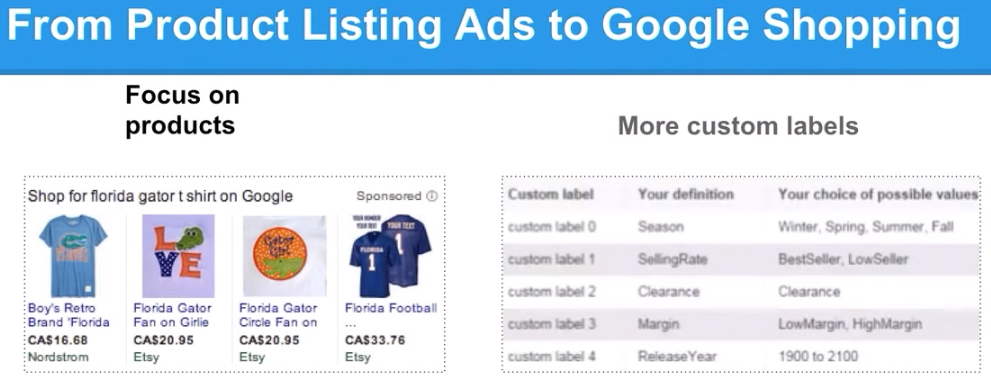Click the Sponsored info icon

[432, 196]
